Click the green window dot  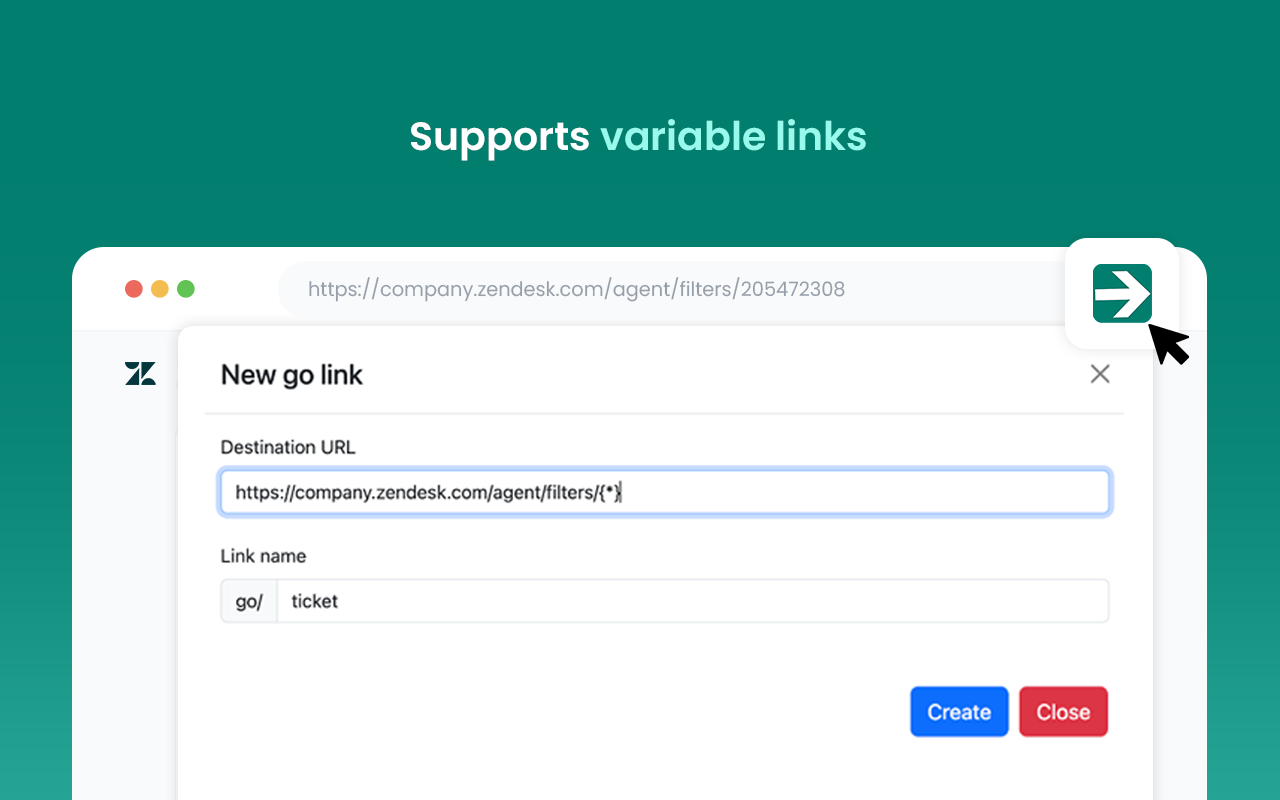point(185,289)
